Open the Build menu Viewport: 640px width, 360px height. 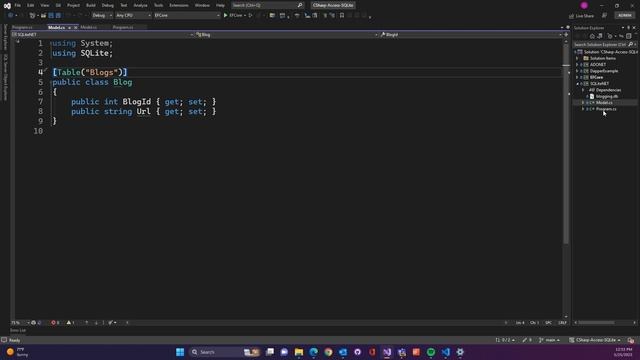91,5
